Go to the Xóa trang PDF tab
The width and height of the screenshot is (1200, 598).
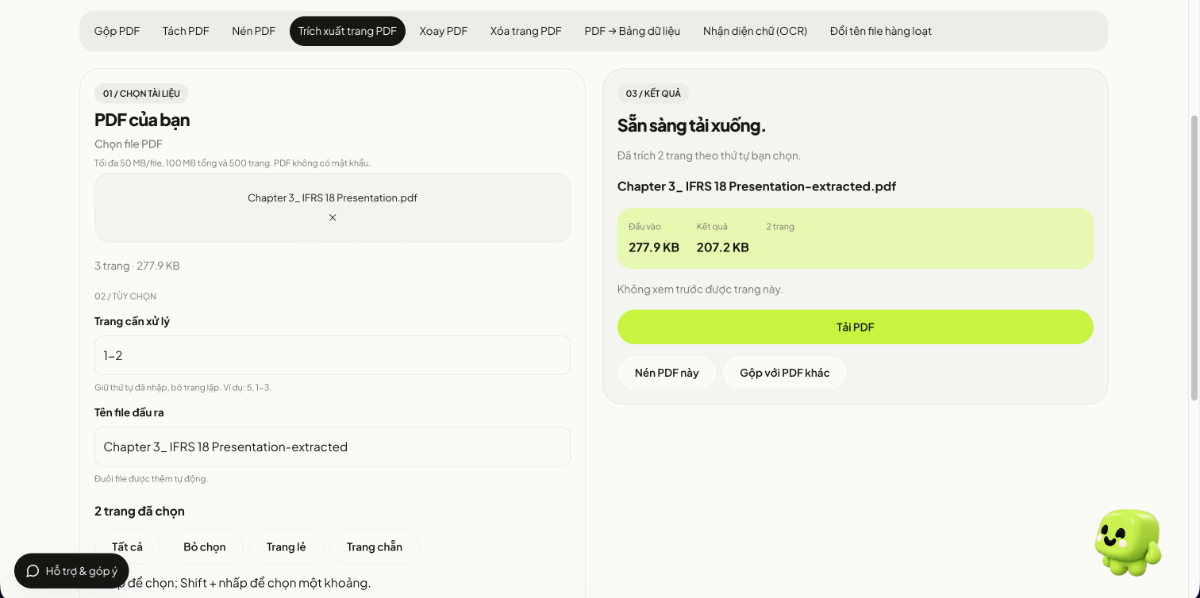tap(525, 31)
